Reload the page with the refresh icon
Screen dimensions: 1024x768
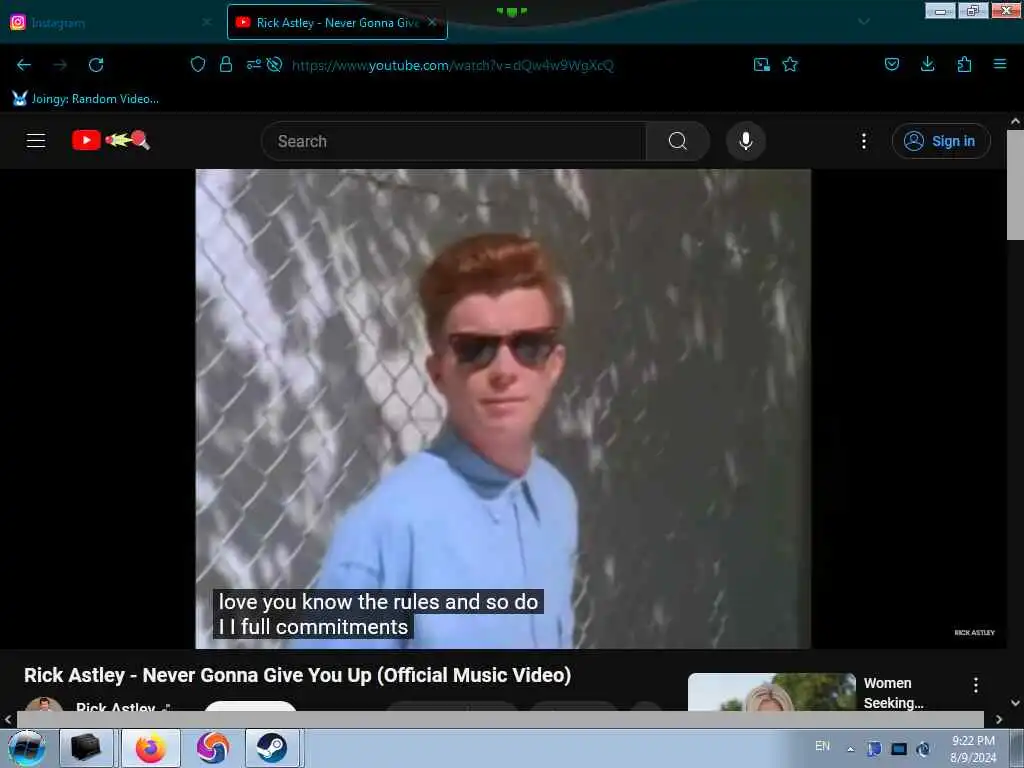[96, 65]
